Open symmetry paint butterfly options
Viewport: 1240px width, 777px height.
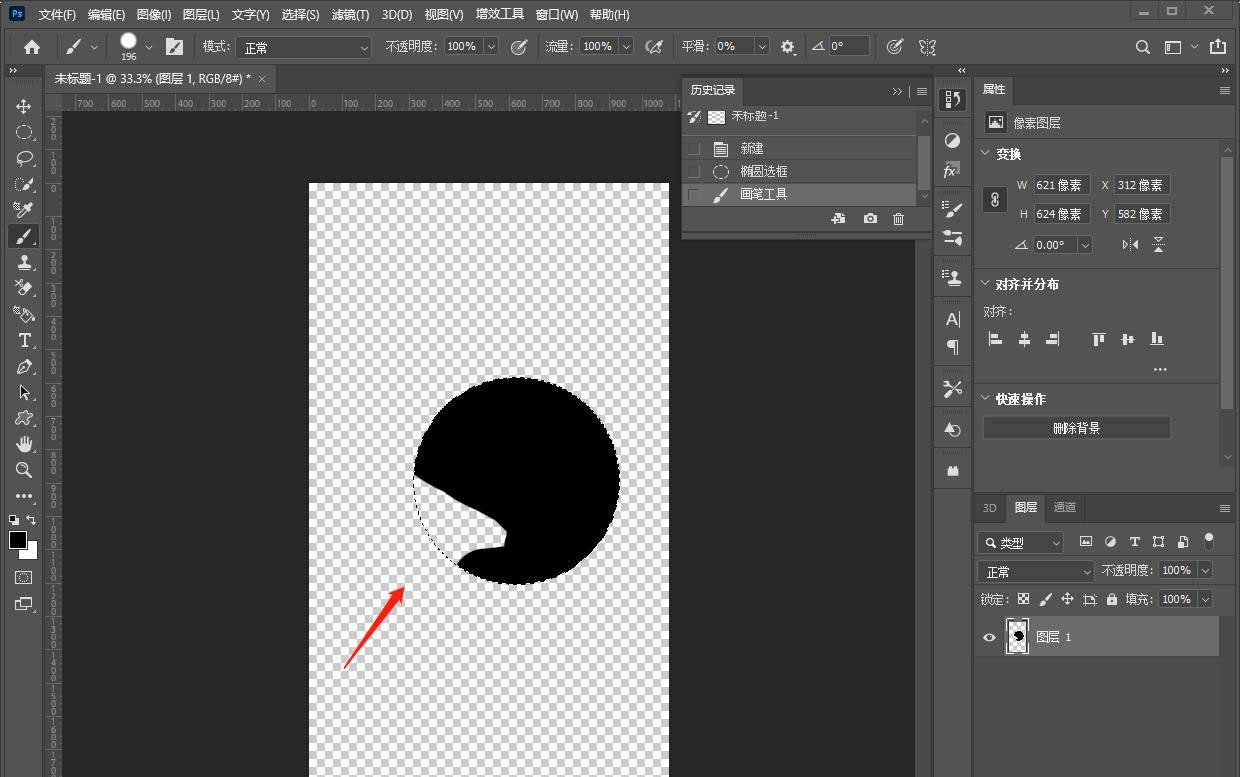pos(927,46)
